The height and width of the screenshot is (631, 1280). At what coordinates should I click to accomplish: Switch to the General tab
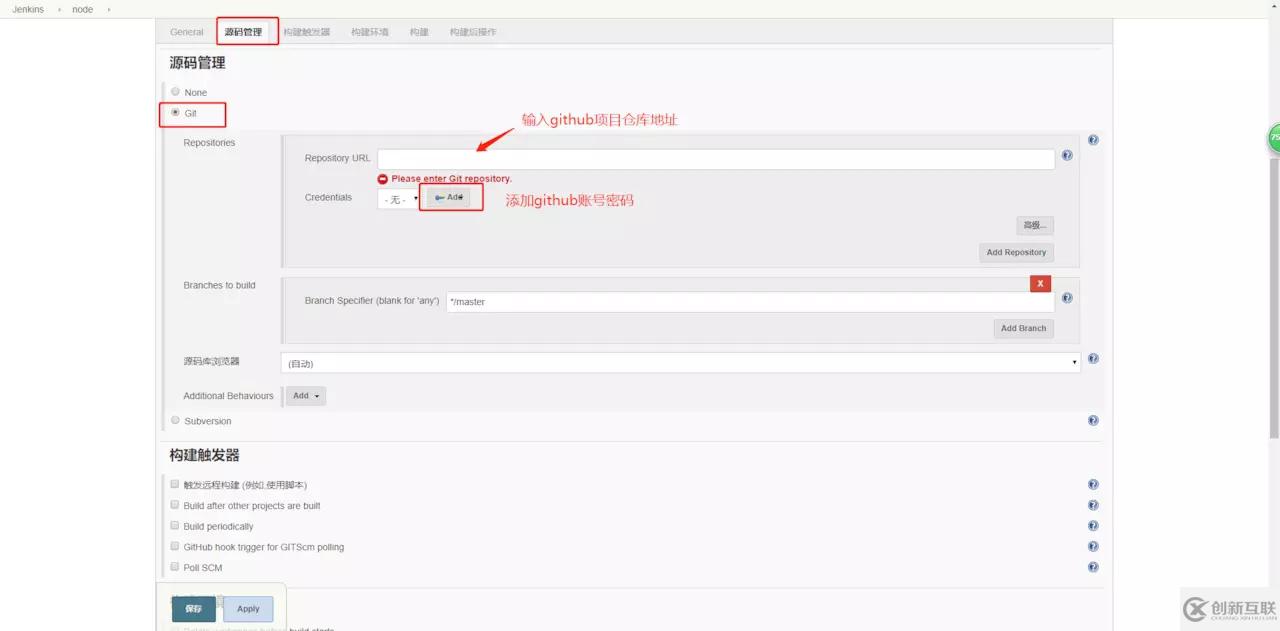[187, 32]
